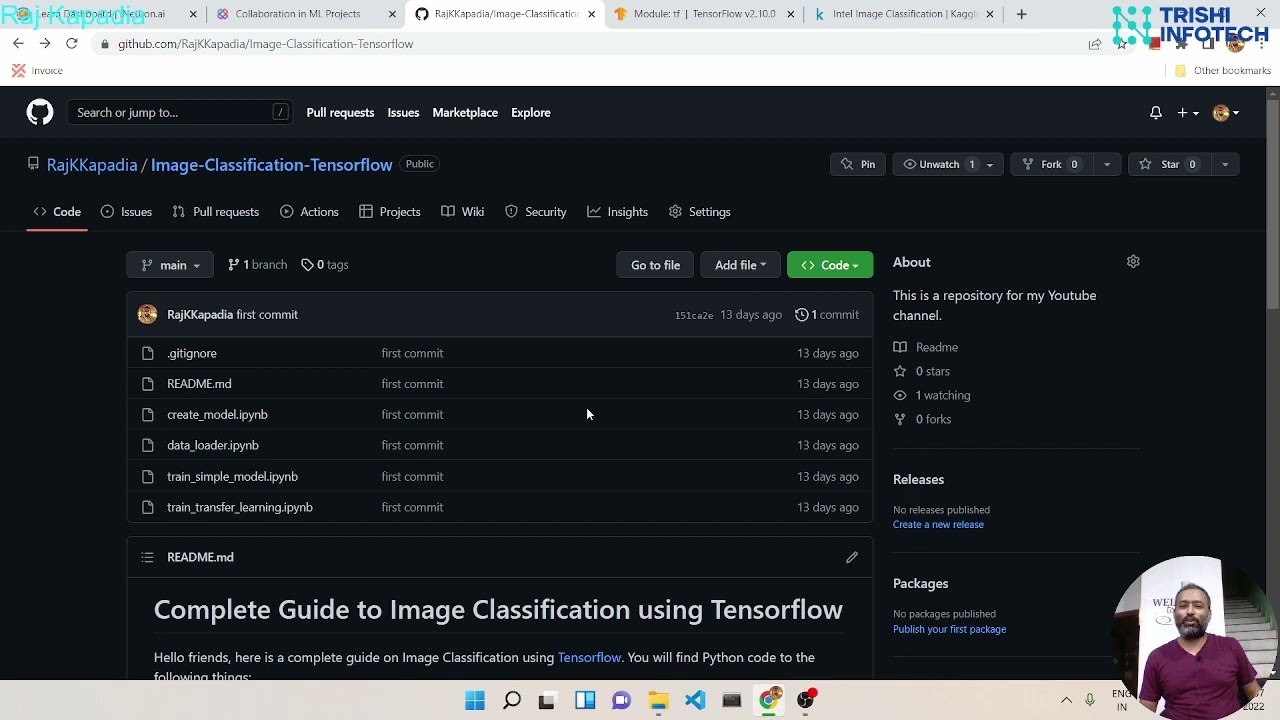Click the first commit message for create_model.ipynb
This screenshot has width=1280, height=720.
tap(412, 415)
